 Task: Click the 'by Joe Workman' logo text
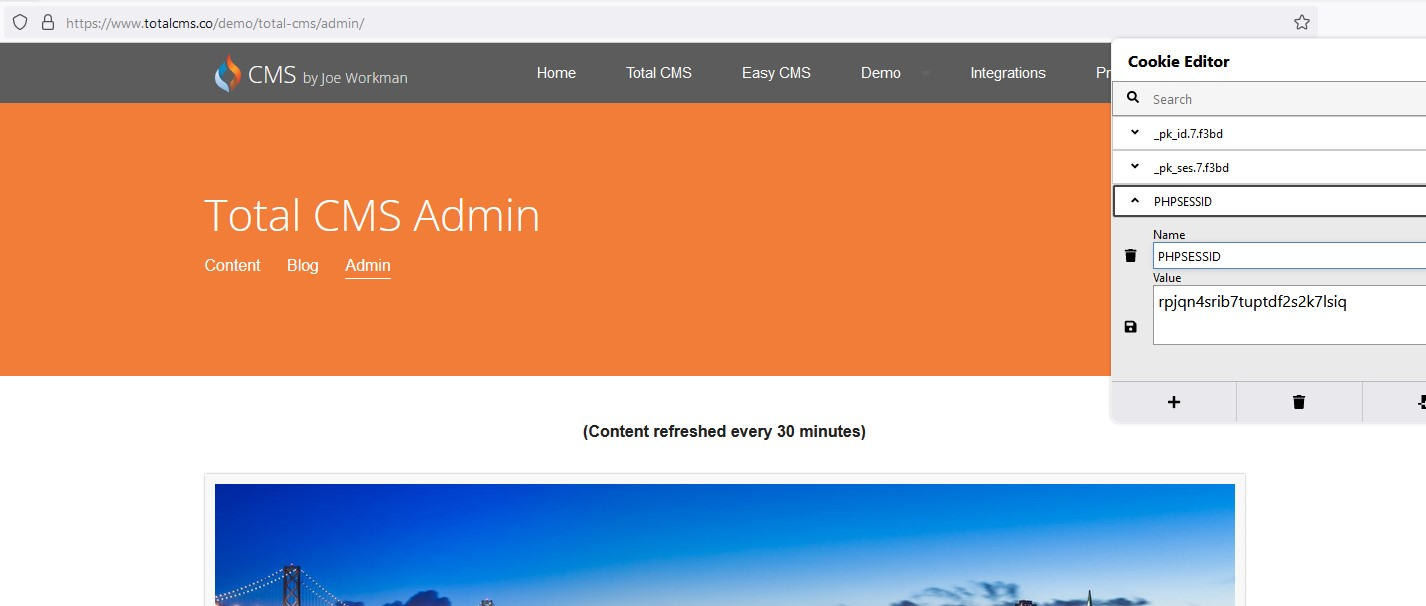pos(355,77)
